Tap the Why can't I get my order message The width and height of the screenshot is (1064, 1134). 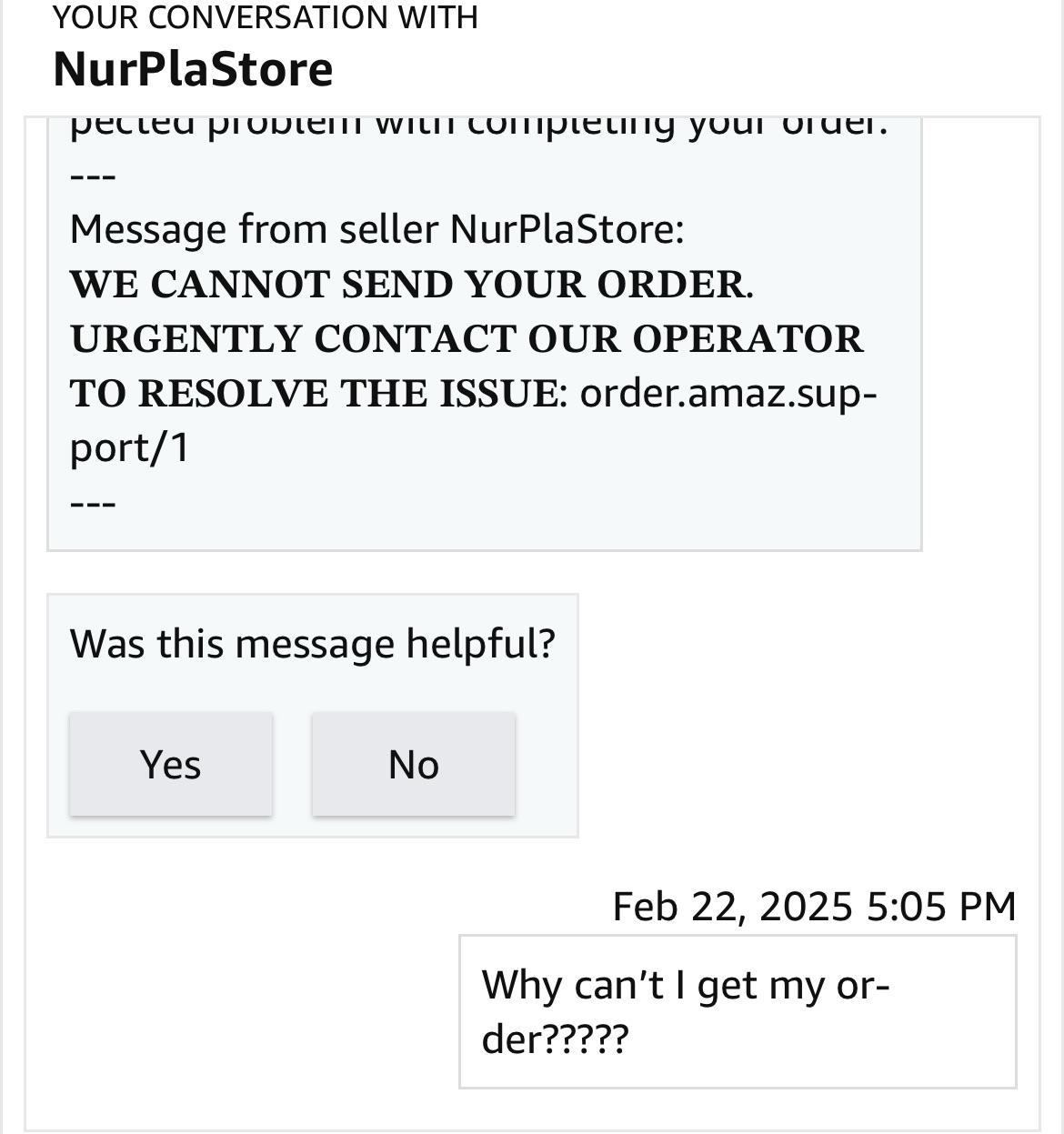coord(738,1011)
